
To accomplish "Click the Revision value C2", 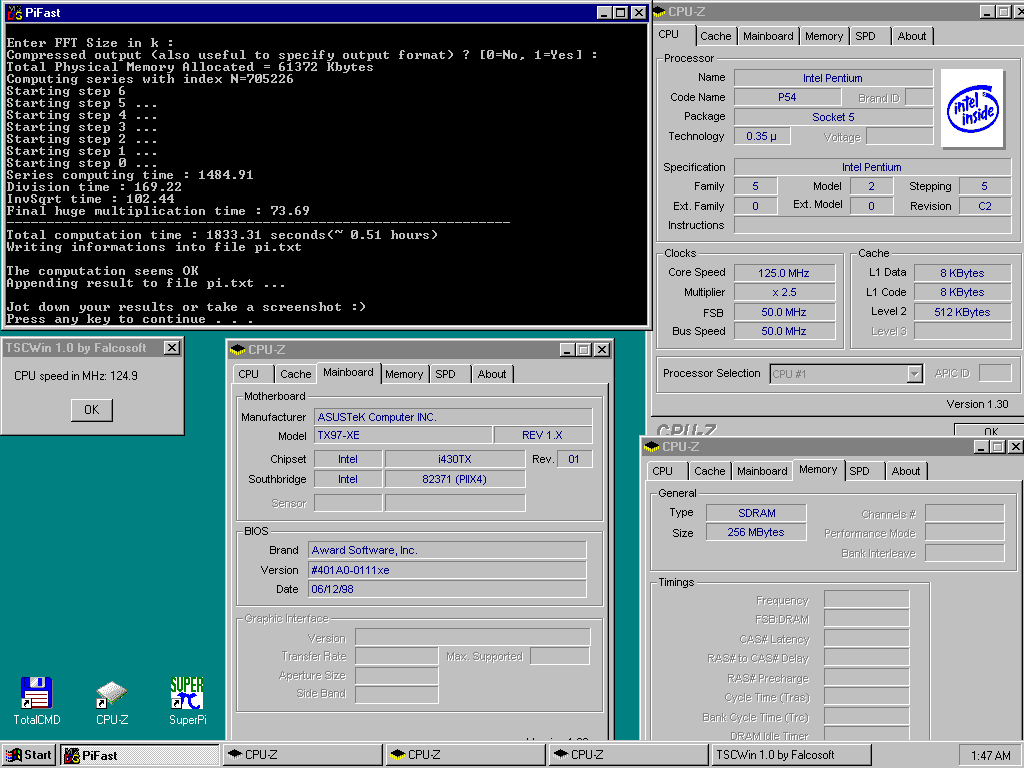I will 985,206.
